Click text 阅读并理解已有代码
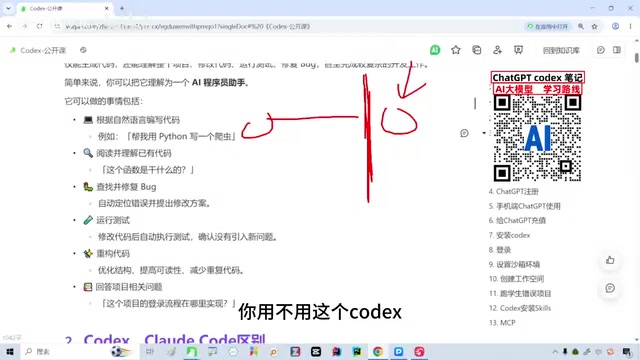The width and height of the screenshot is (640, 360). click(134, 153)
